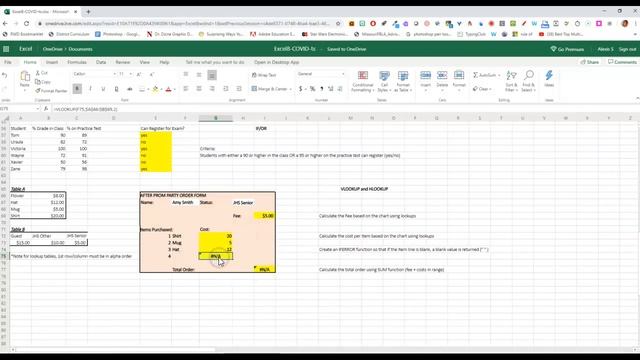The width and height of the screenshot is (640, 360).
Task: Toggle Underline formatting
Action: click(x=103, y=89)
